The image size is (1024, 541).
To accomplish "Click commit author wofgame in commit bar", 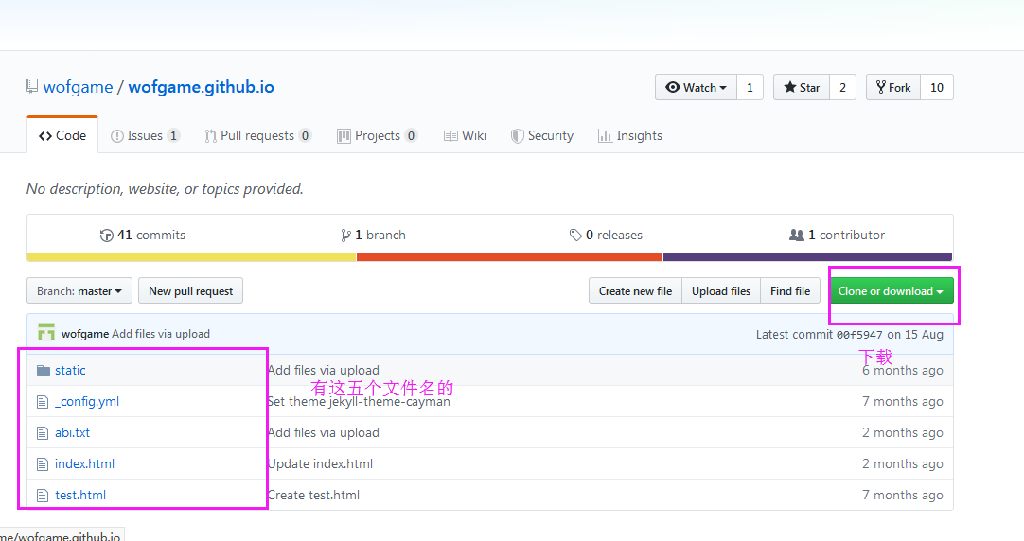I will pyautogui.click(x=85, y=334).
